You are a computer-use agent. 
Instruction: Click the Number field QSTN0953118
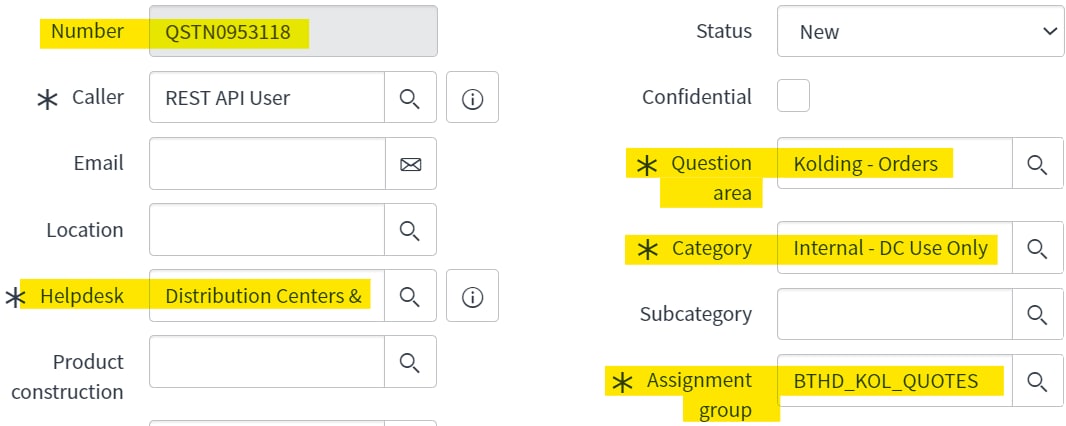pyautogui.click(x=294, y=31)
